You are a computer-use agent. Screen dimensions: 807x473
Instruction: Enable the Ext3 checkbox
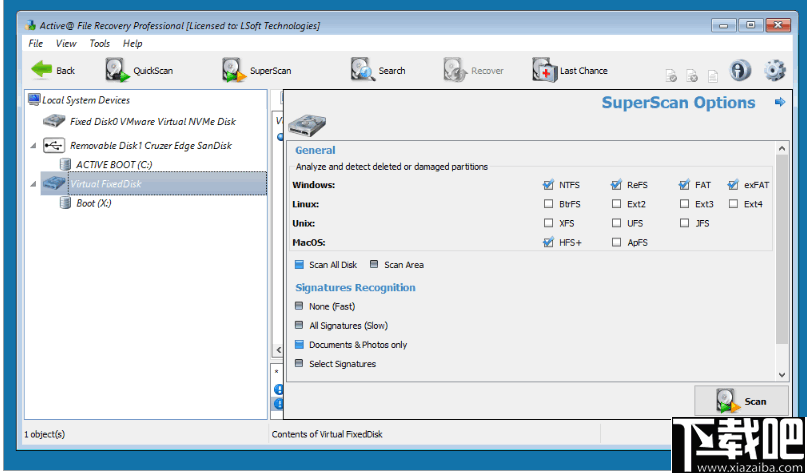[x=684, y=204]
